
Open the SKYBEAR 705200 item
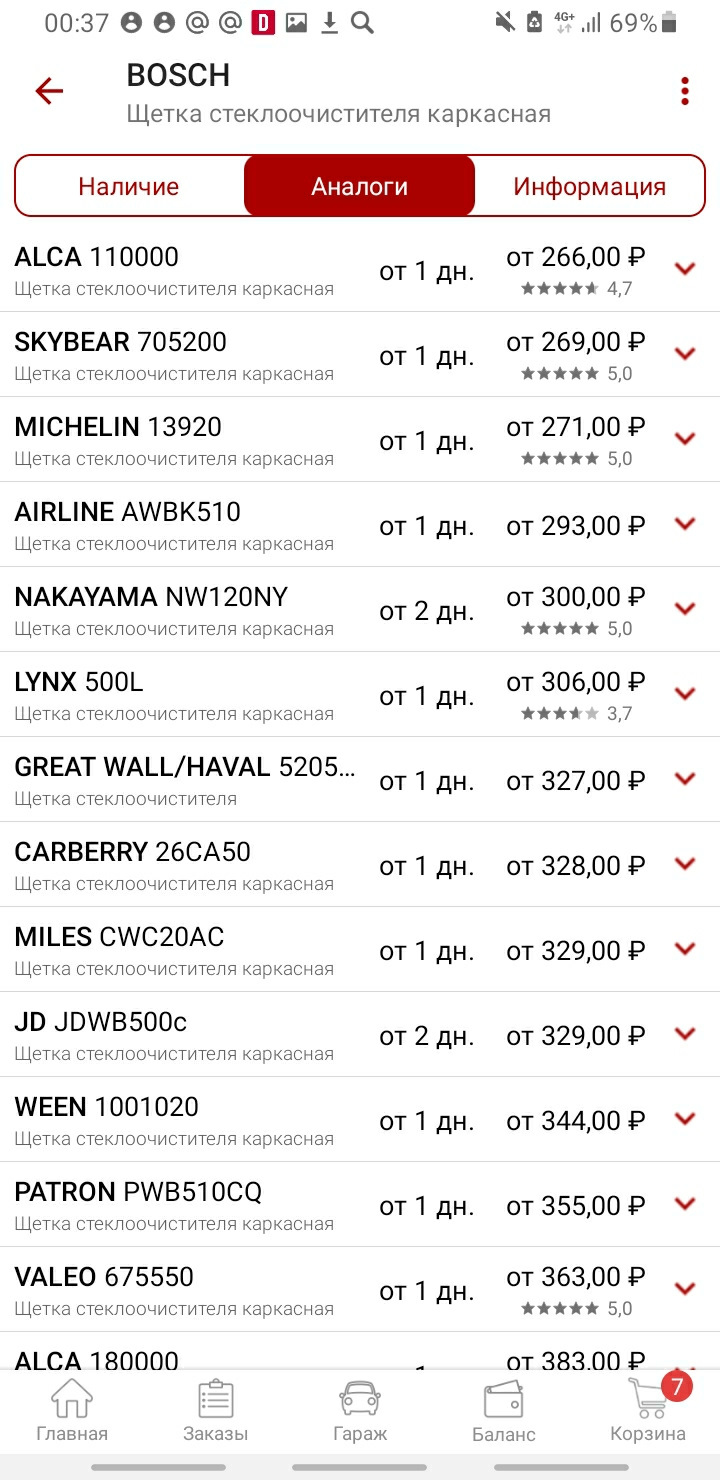[x=360, y=355]
